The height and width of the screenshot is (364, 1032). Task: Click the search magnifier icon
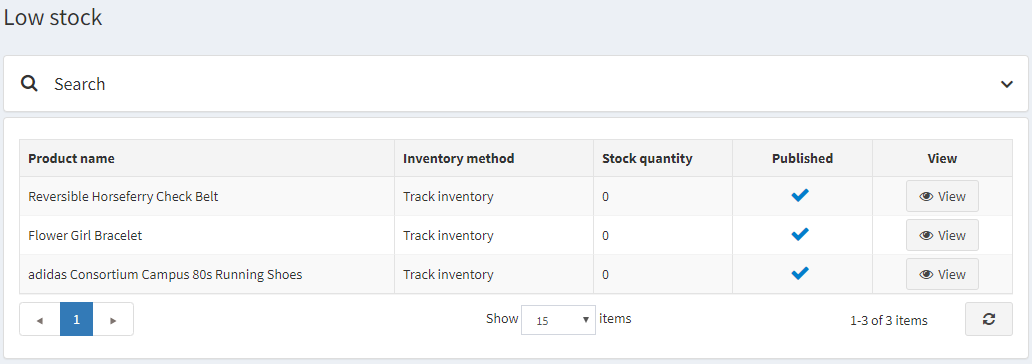pyautogui.click(x=29, y=84)
